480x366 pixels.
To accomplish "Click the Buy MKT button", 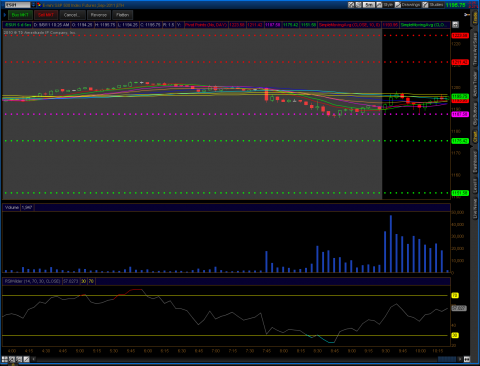I will [20, 15].
